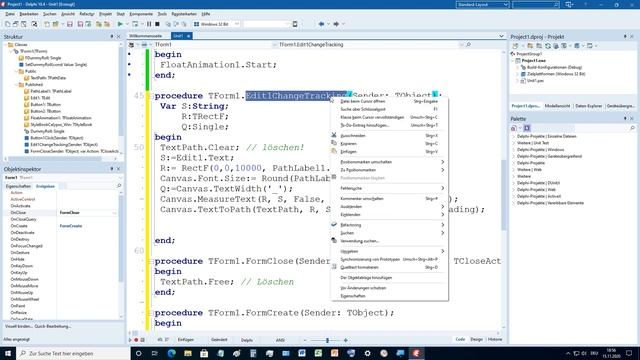The width and height of the screenshot is (640, 360).
Task: Switch to the Daten Explorer tab
Action: 589,106
